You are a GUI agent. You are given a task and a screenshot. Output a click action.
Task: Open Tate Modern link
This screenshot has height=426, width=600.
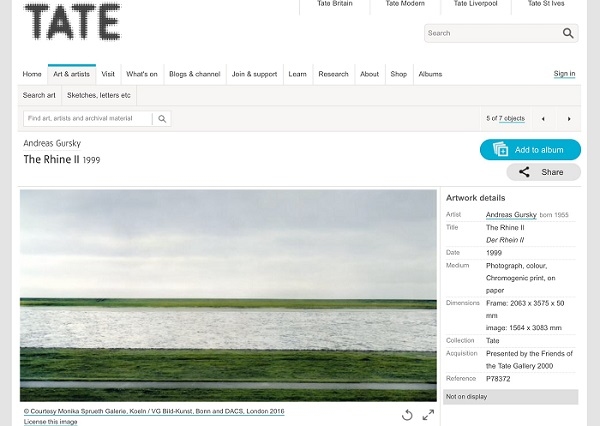[405, 4]
